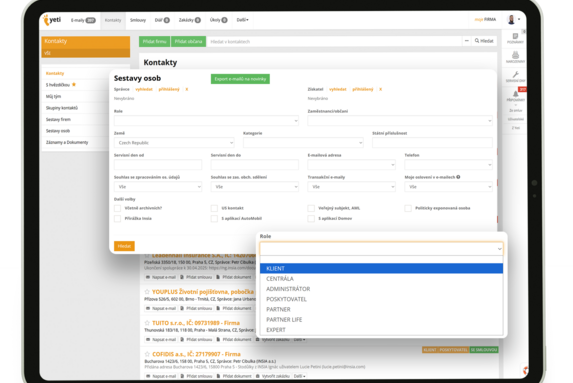Screen dimensions: 573x383
Task: Click the user avatar picture
Action: [511, 19]
